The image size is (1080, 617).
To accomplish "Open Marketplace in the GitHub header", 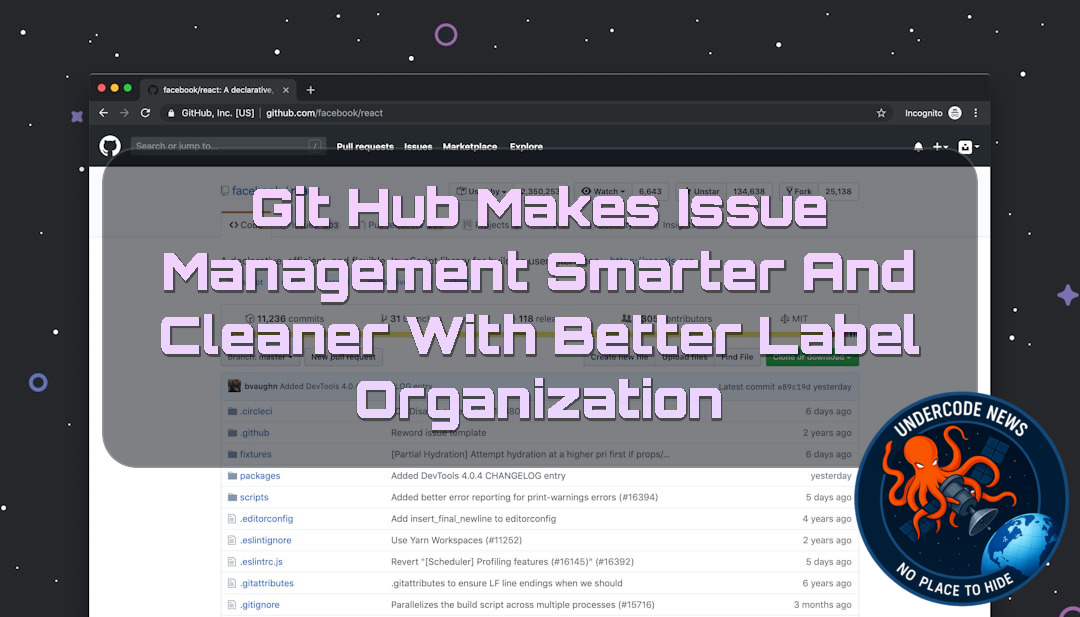I will (470, 147).
